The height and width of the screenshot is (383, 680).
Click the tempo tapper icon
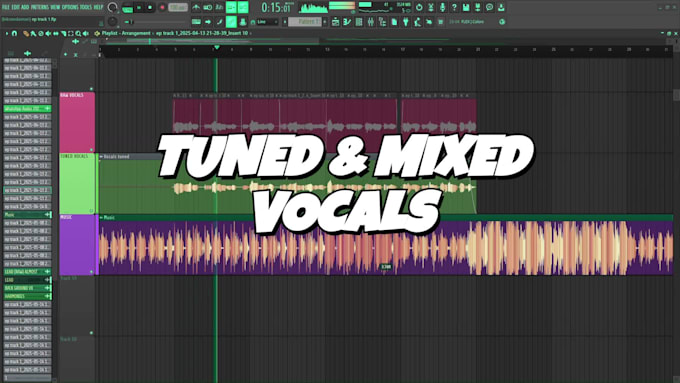[418, 22]
